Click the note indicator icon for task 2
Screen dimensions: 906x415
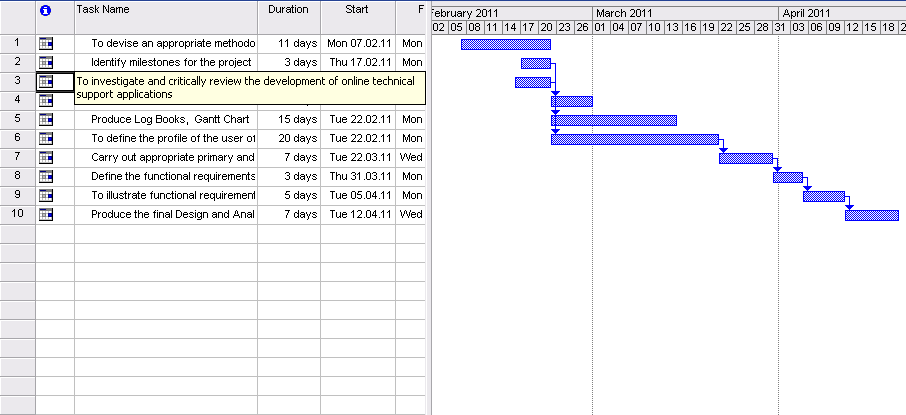46,63
